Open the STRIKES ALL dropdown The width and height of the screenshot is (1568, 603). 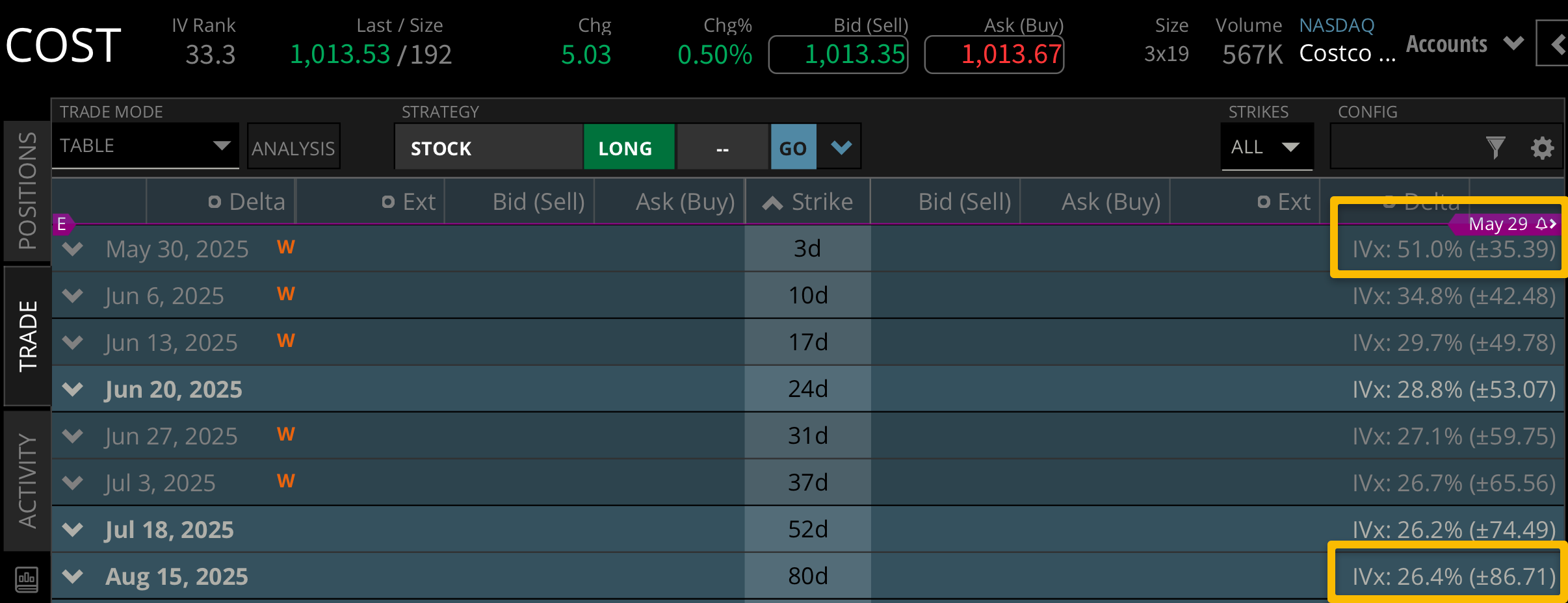click(1266, 147)
